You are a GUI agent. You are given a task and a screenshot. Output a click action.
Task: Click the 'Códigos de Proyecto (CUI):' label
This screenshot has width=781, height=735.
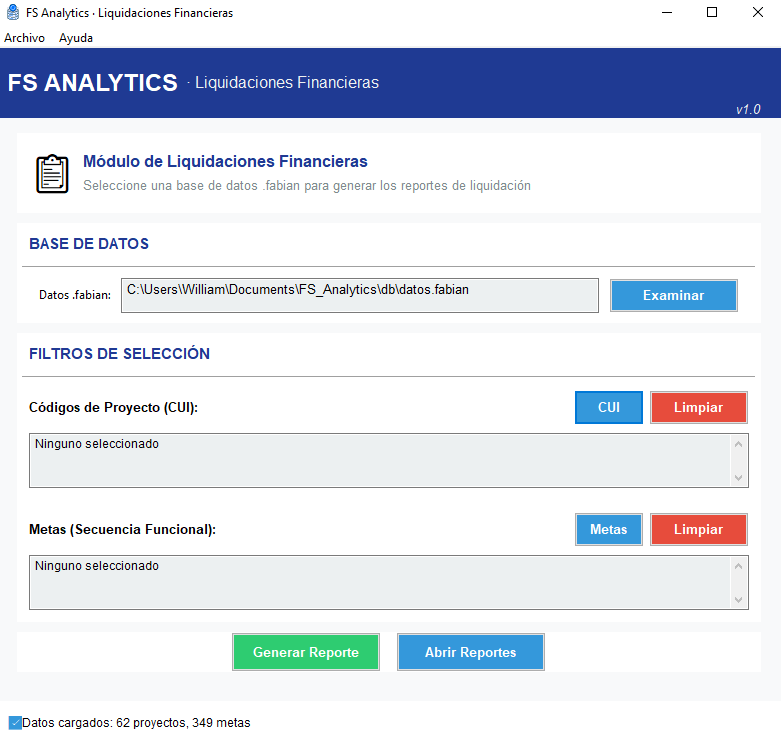[x=114, y=407]
